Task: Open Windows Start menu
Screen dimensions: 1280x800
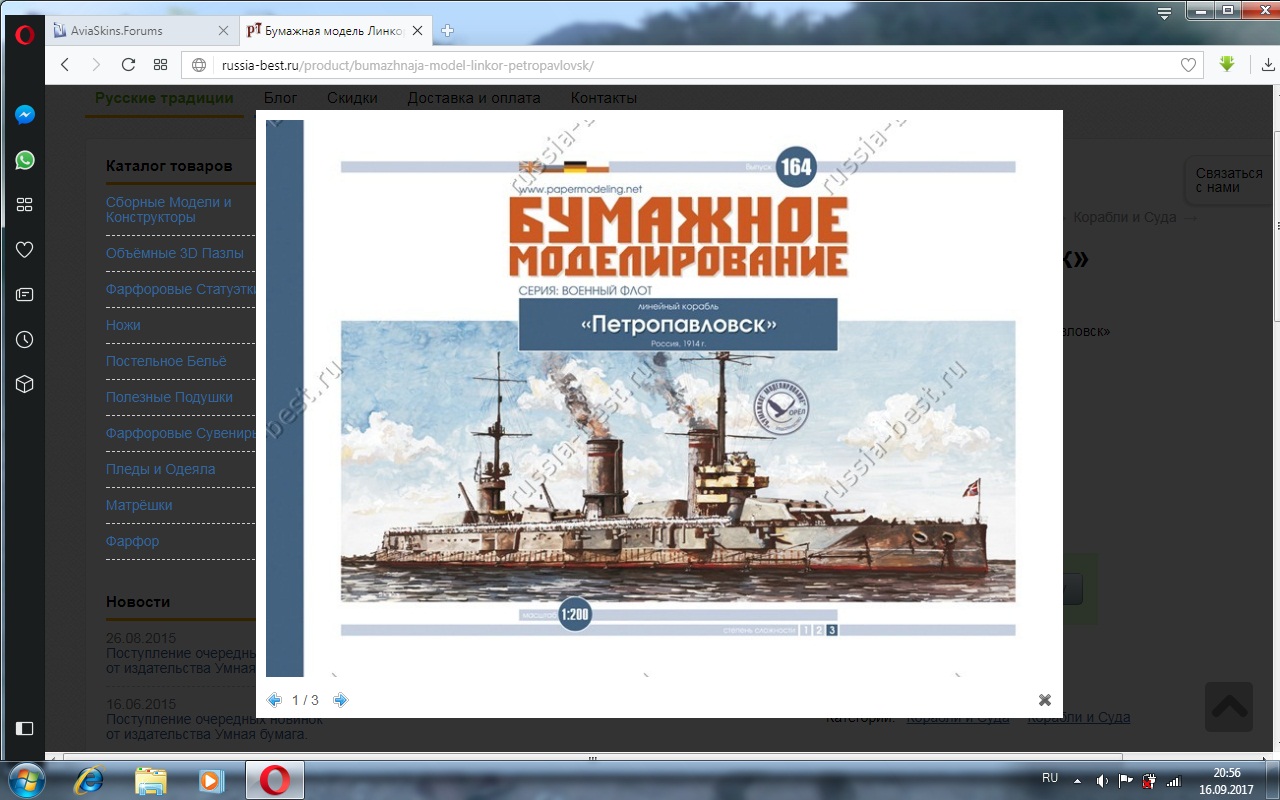Action: pyautogui.click(x=25, y=780)
